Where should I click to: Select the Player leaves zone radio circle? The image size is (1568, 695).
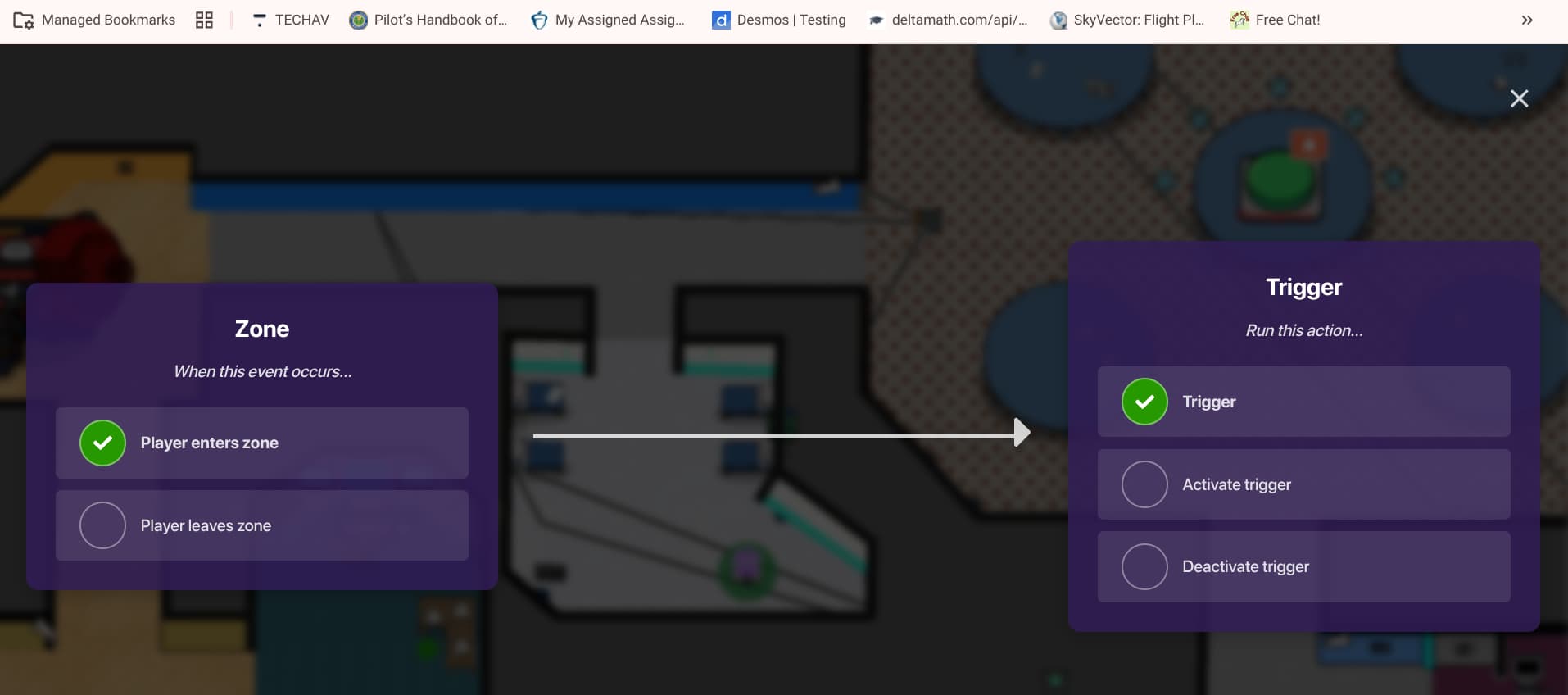[102, 525]
